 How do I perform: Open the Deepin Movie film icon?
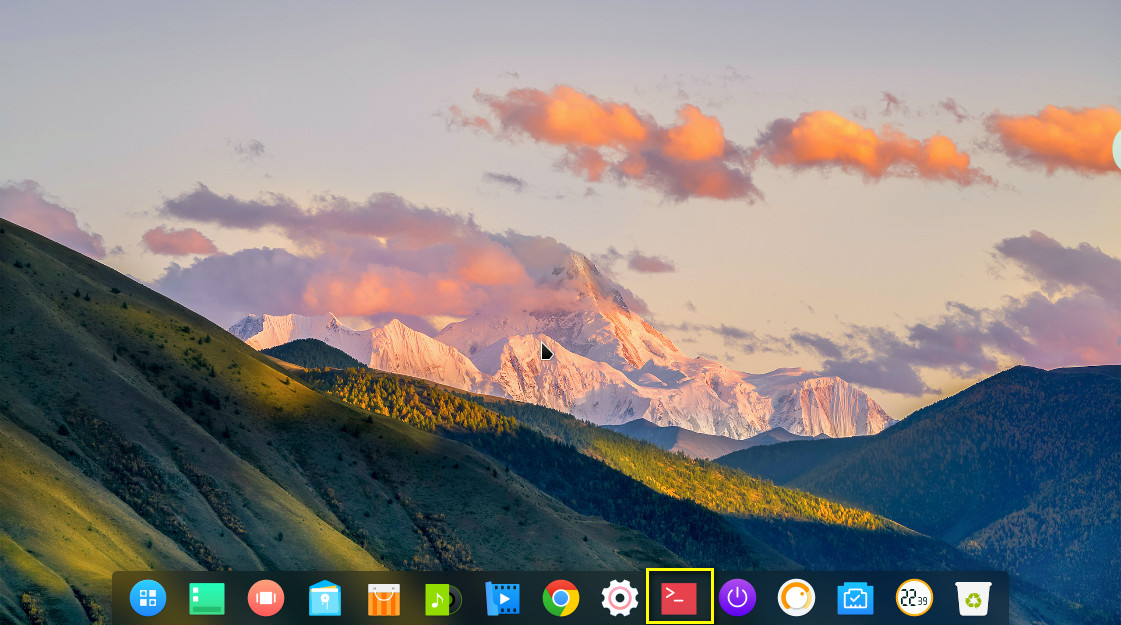(502, 599)
